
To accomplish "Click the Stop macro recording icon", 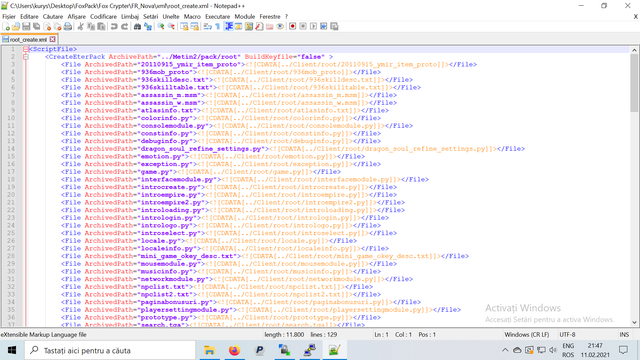I will tap(303, 27).
